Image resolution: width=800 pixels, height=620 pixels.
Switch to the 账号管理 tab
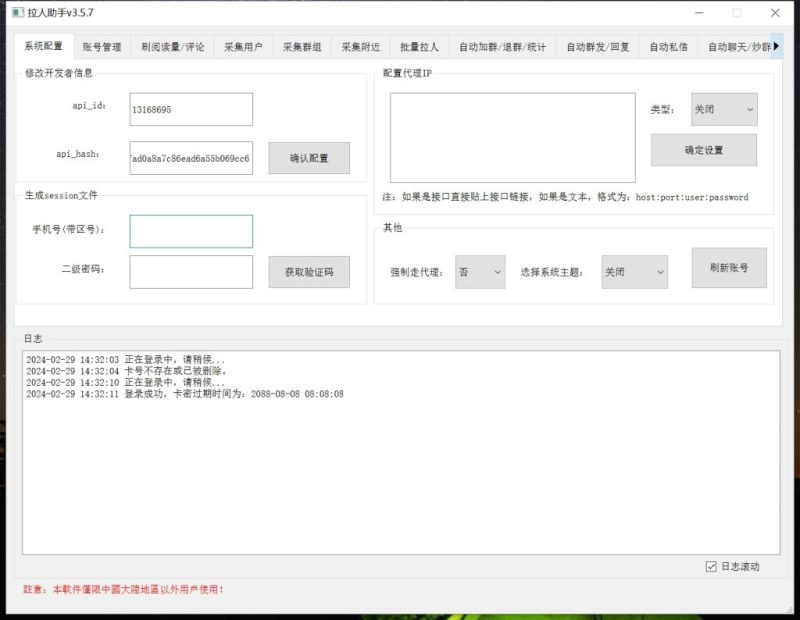tap(103, 46)
